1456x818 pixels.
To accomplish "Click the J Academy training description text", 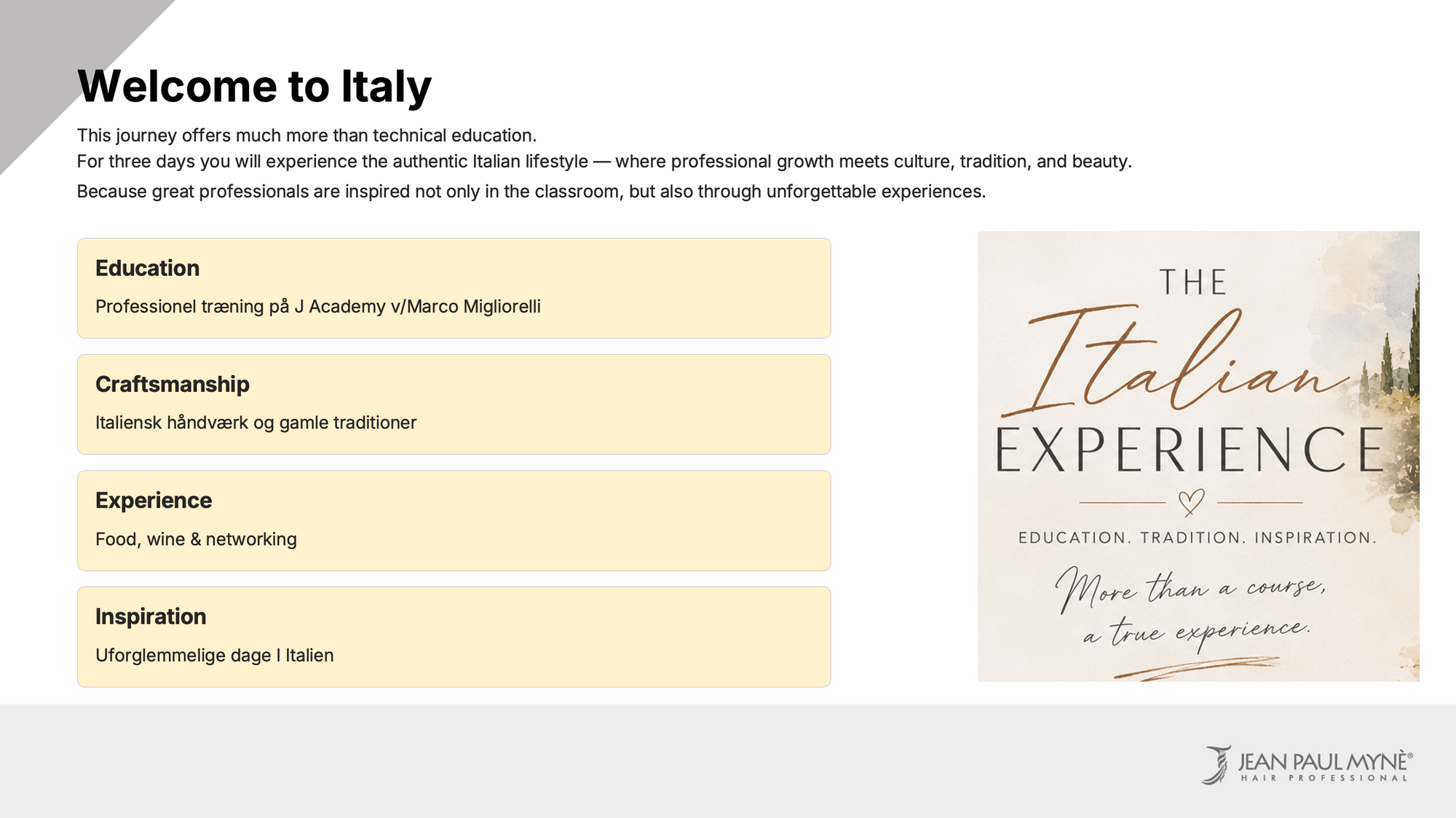I will pyautogui.click(x=318, y=307).
